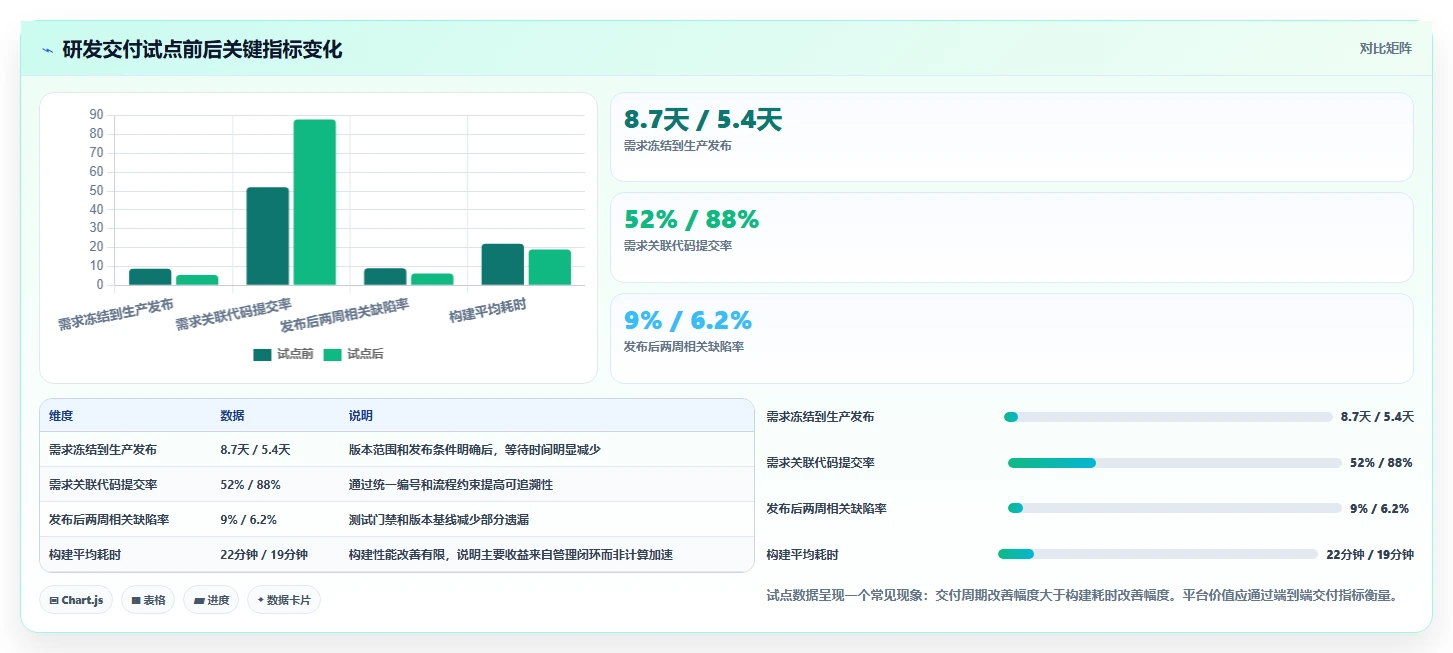Screen dimensions: 1453x653
Task: Select table row cell 构建平均耗时
Action: 85,555
